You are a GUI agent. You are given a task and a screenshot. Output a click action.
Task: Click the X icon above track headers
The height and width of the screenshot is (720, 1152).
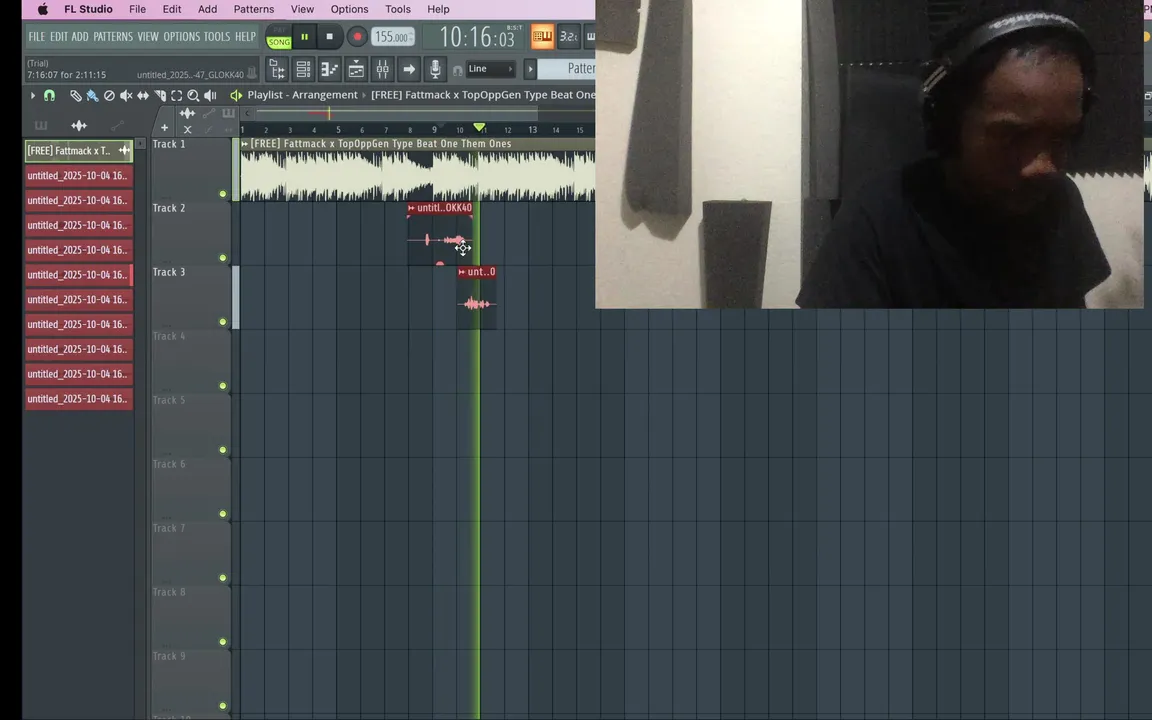pyautogui.click(x=187, y=129)
